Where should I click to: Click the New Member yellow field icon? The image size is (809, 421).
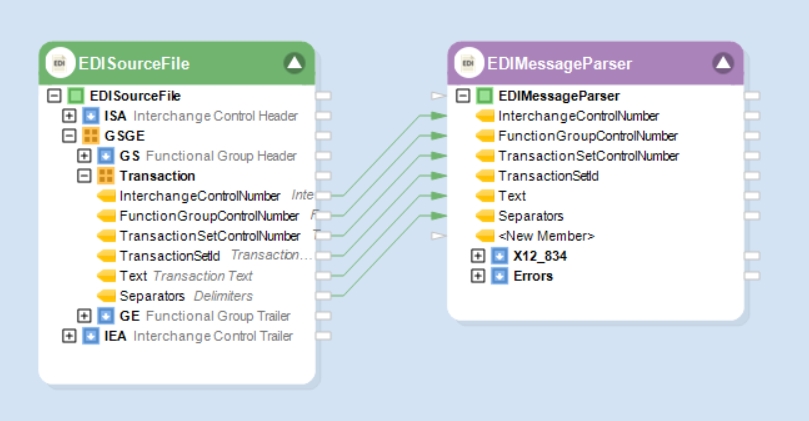484,236
